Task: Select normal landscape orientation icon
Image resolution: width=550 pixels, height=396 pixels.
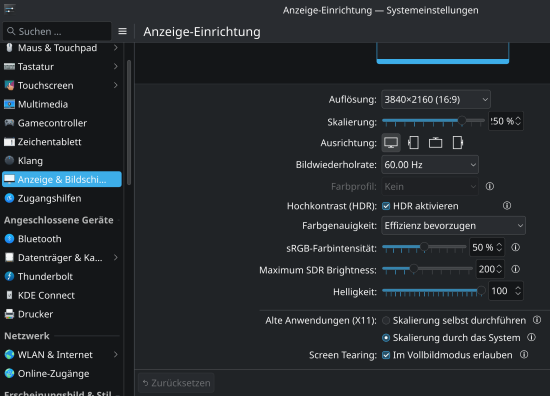Action: tap(391, 143)
